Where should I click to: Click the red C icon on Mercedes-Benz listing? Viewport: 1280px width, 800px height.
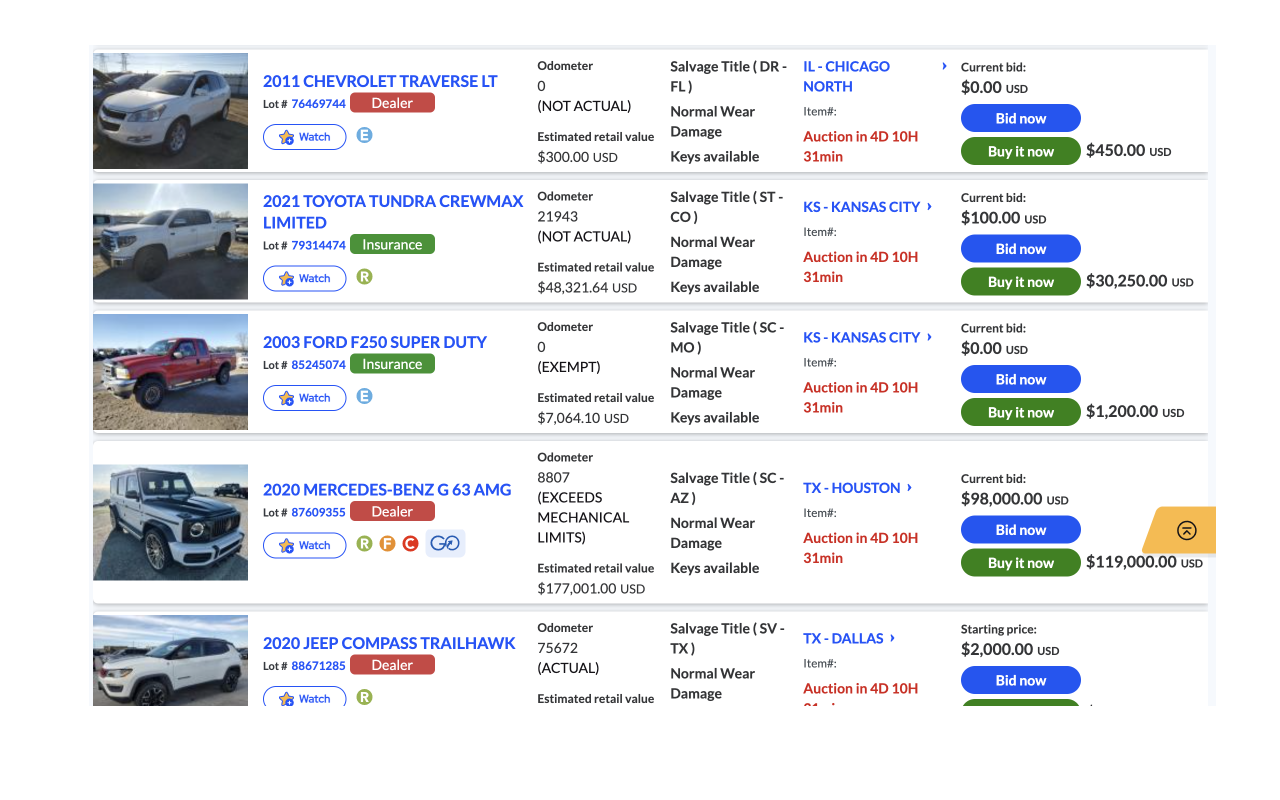tap(410, 544)
